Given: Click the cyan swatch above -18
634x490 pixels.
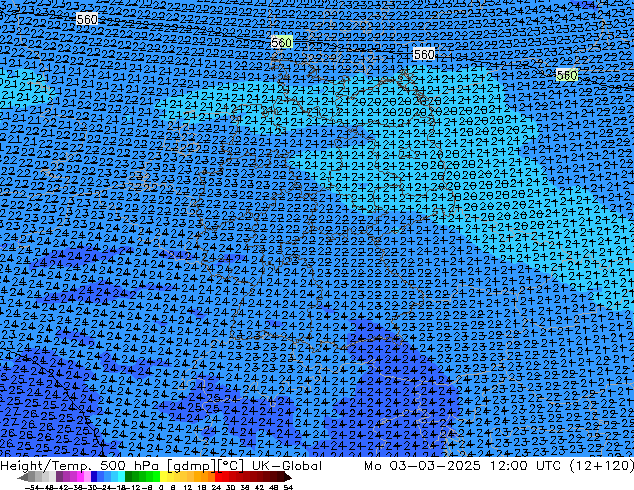Looking at the screenshot, I should point(122,477).
